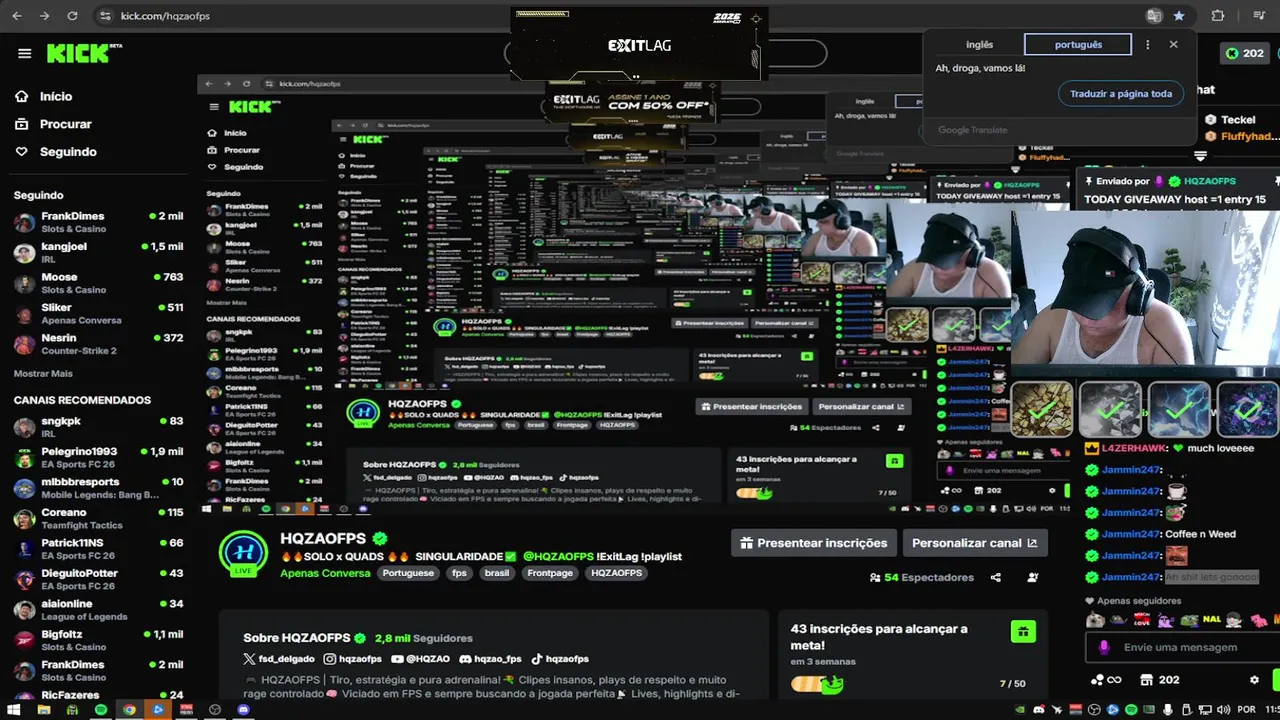Select the Frontpage tag
This screenshot has height=720, width=1280.
tap(550, 573)
